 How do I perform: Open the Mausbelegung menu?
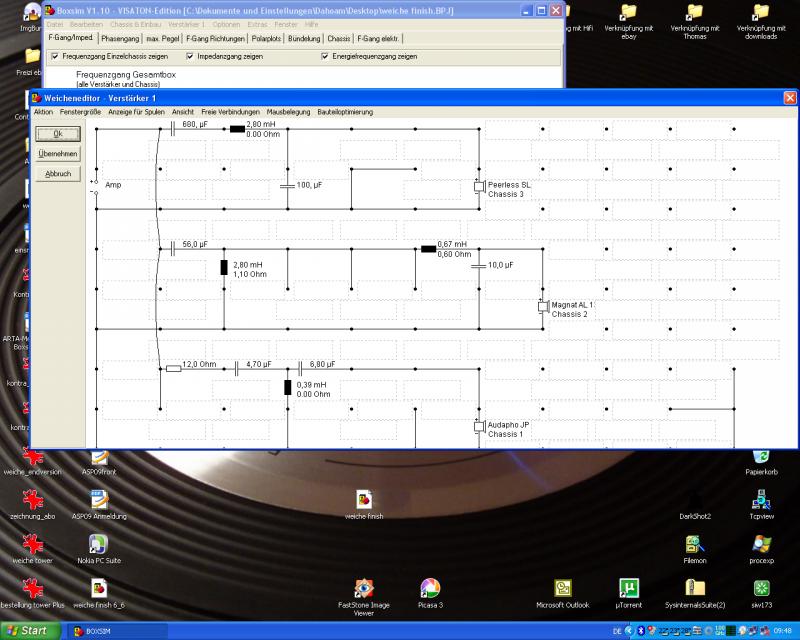tap(288, 112)
